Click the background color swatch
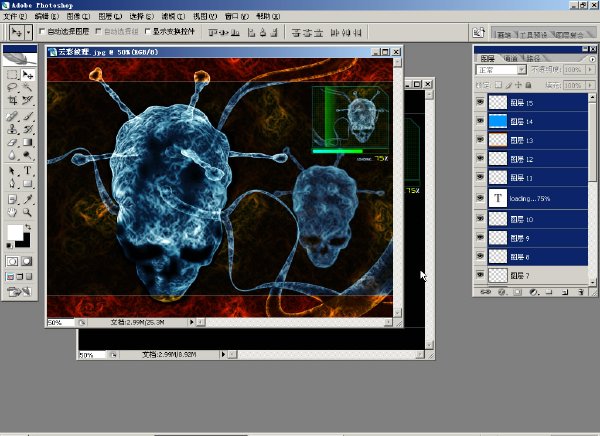Viewport: 600px width, 436px height. coord(26,243)
